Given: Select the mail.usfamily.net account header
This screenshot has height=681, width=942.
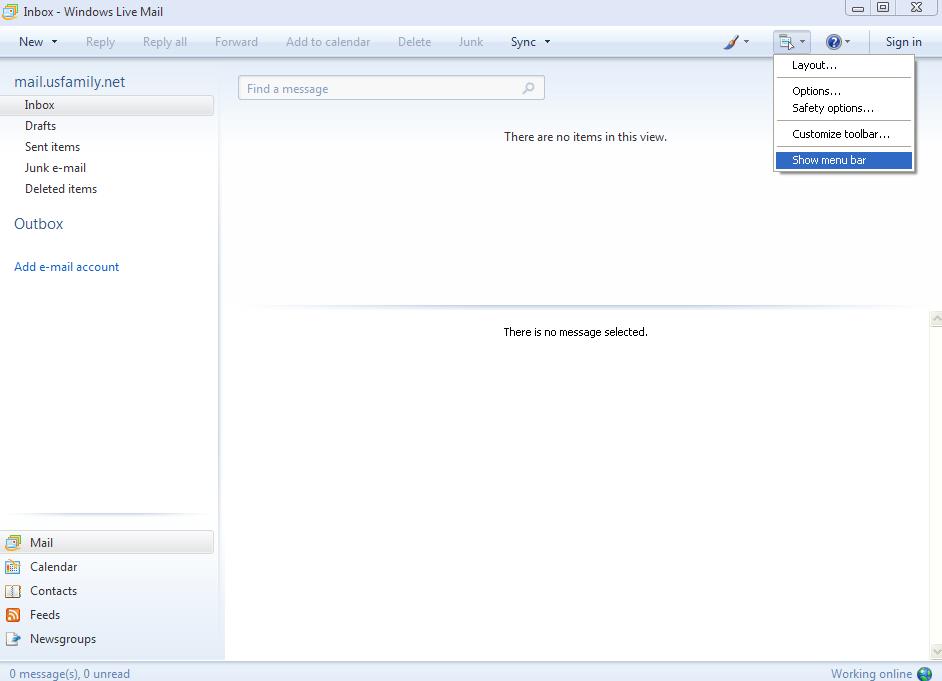Looking at the screenshot, I should [70, 82].
